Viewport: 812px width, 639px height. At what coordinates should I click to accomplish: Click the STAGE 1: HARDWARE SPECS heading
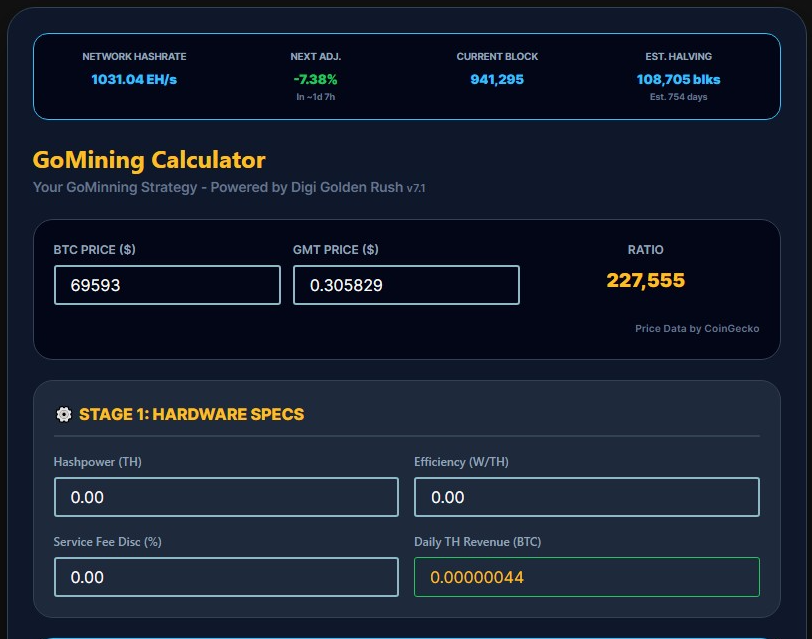(192, 414)
